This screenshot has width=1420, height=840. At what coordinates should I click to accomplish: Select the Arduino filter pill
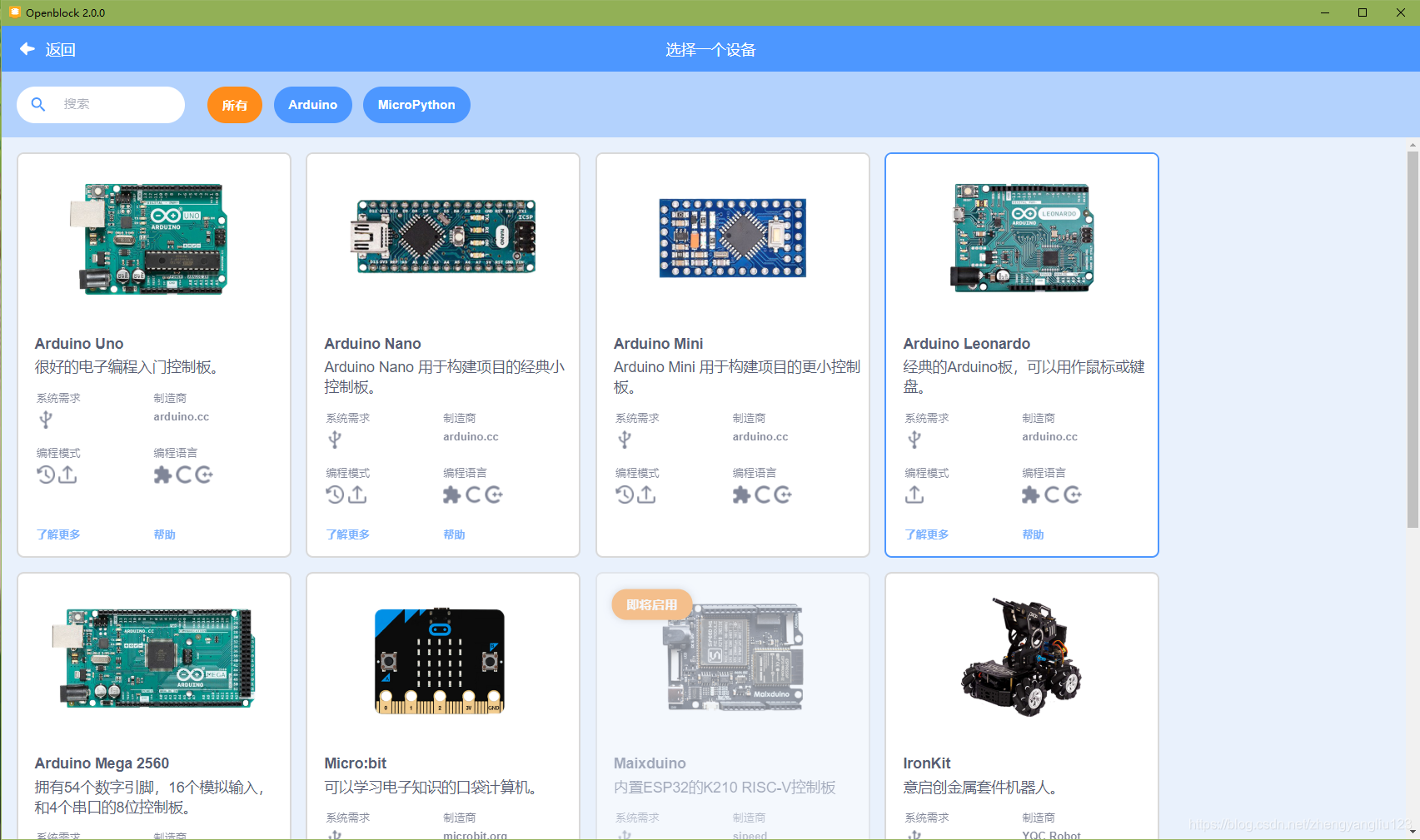coord(312,105)
